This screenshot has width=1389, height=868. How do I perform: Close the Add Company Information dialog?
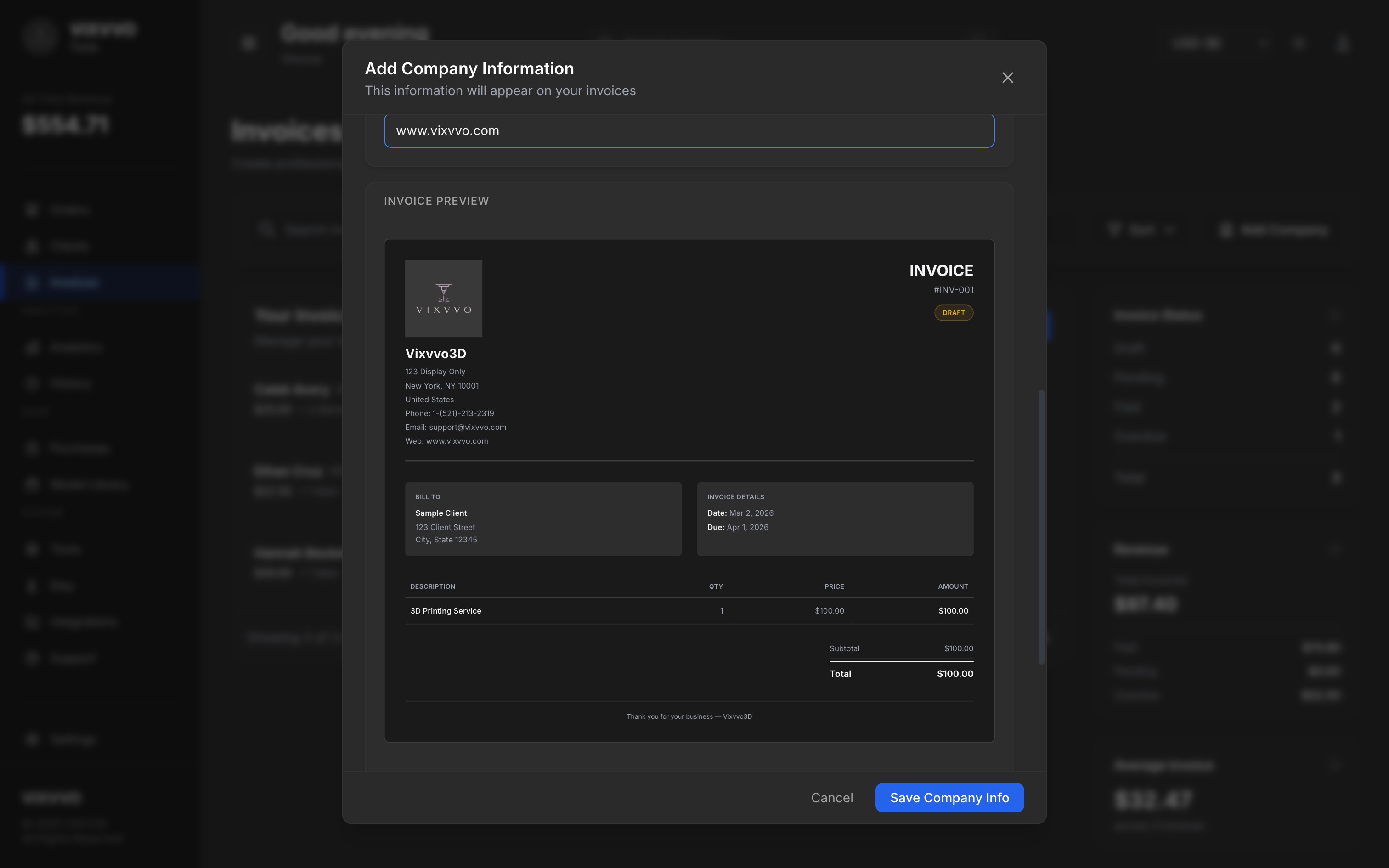pyautogui.click(x=1008, y=78)
